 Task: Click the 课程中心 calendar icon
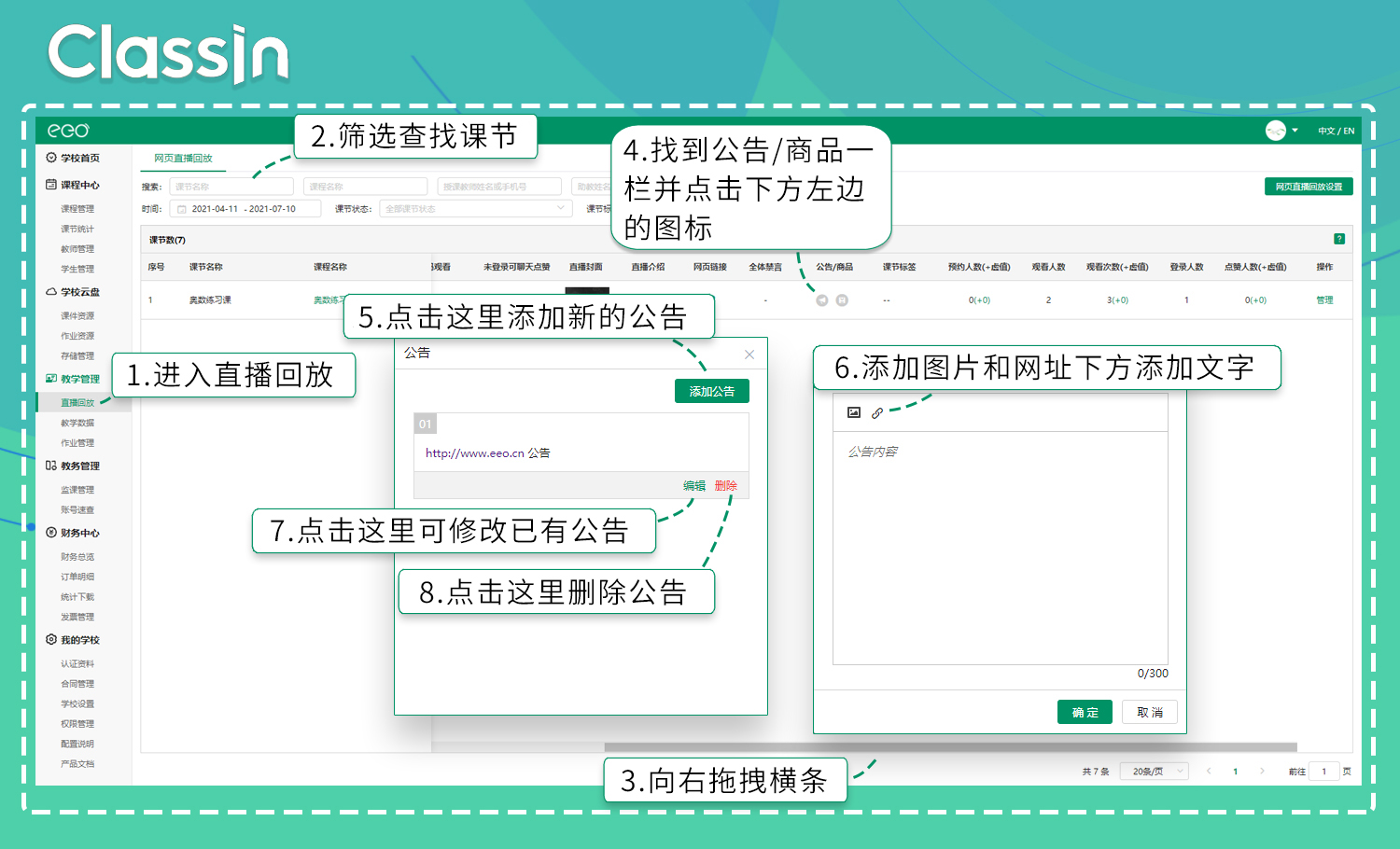[51, 185]
